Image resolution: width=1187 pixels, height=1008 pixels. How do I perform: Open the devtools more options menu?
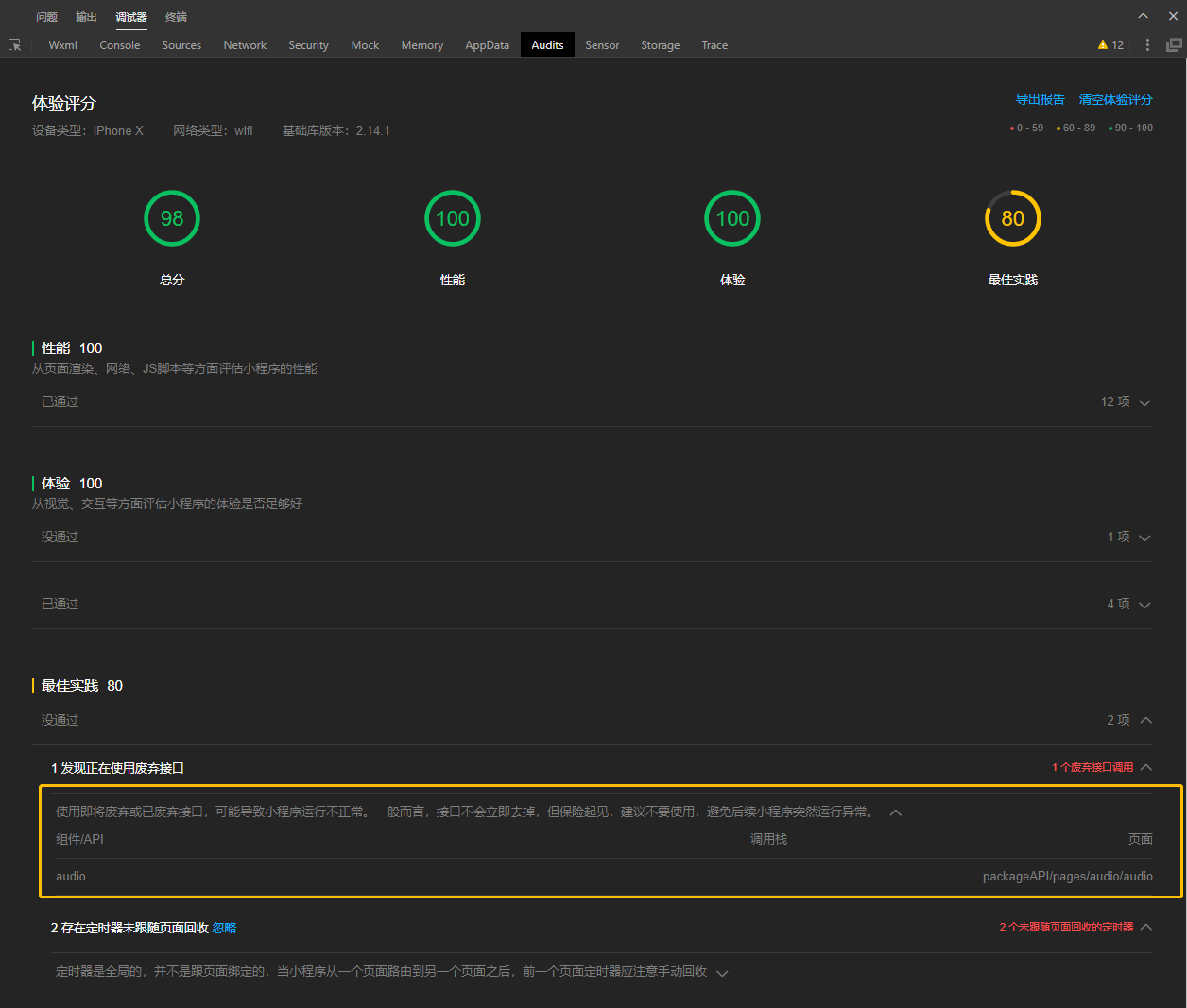click(1147, 45)
